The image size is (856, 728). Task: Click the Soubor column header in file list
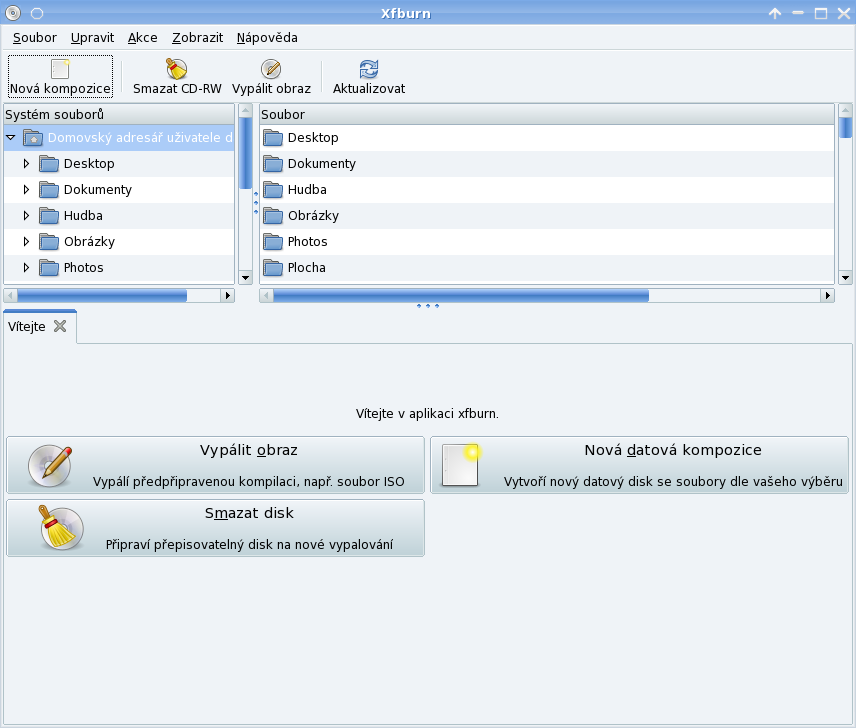click(547, 114)
